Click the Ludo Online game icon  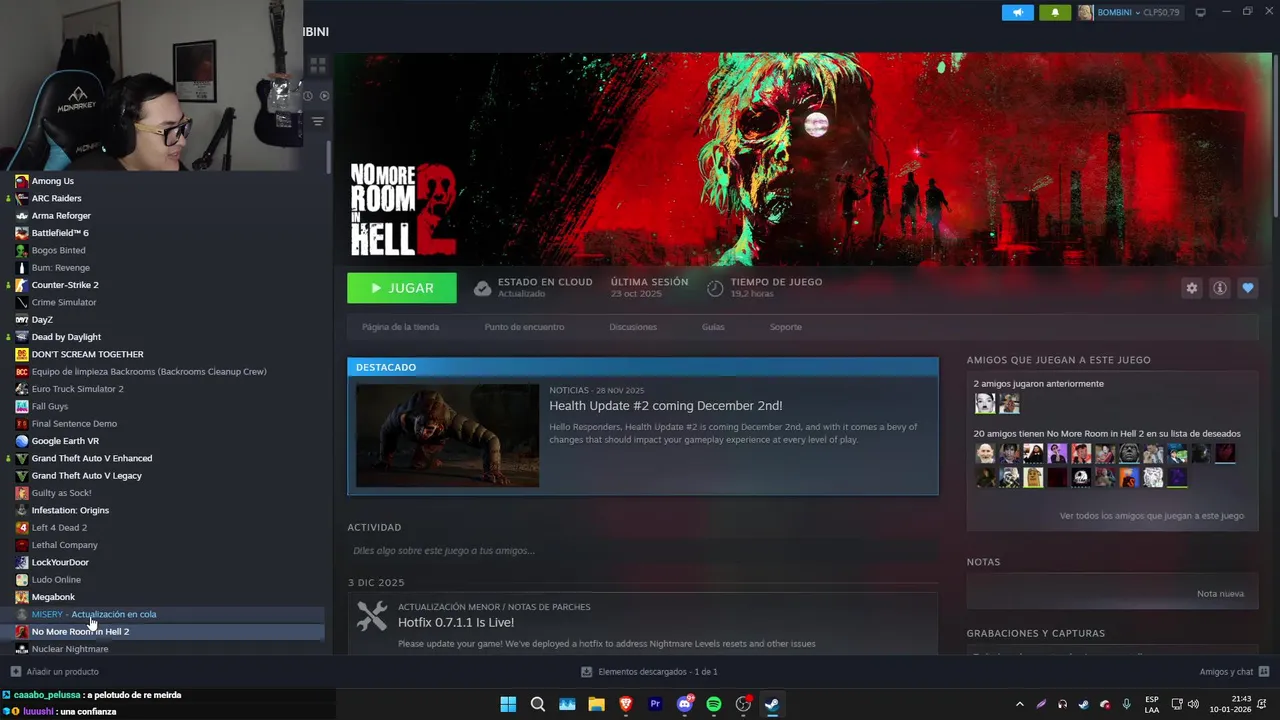[x=21, y=579]
